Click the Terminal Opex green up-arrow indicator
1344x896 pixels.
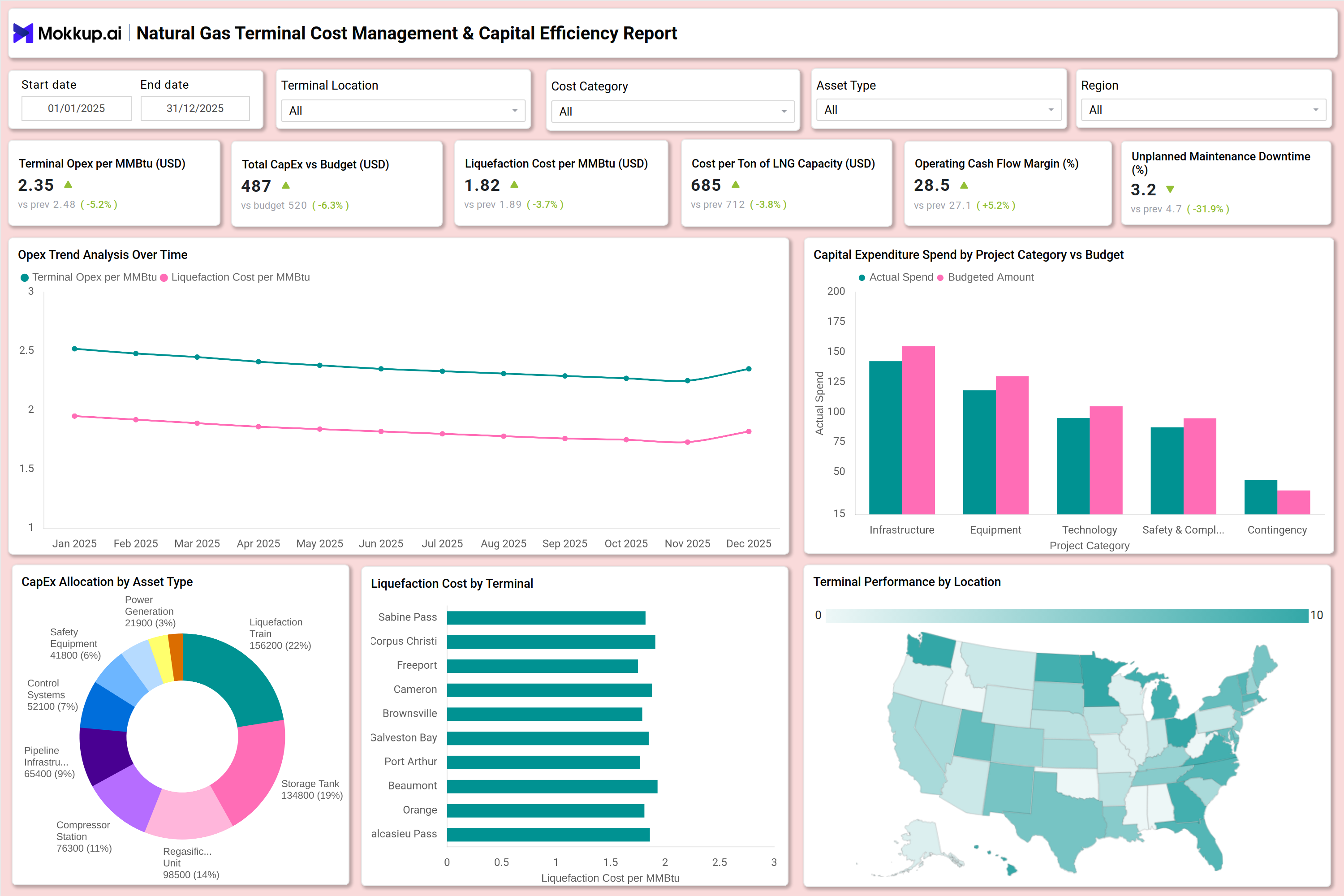pos(68,185)
